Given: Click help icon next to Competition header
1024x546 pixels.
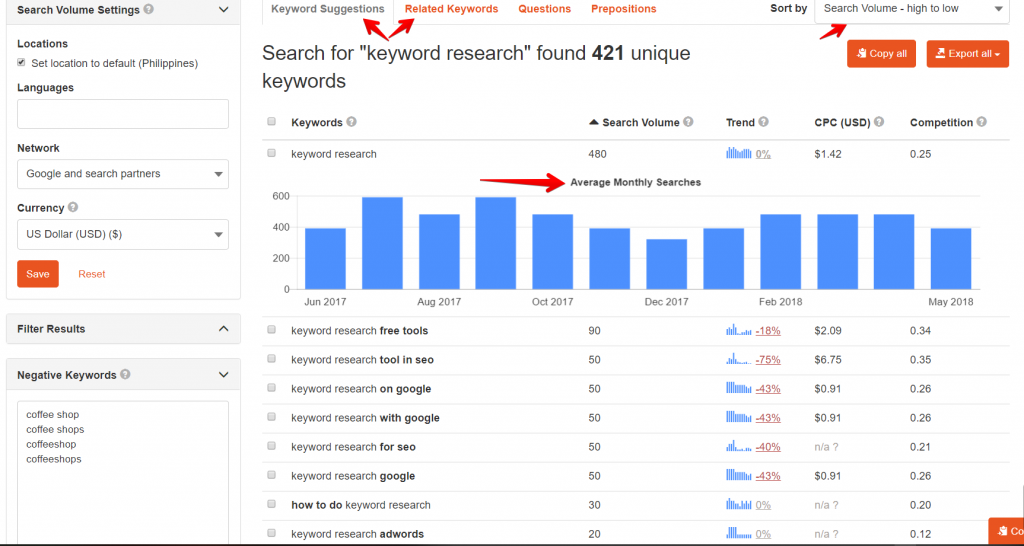Looking at the screenshot, I should click(982, 123).
